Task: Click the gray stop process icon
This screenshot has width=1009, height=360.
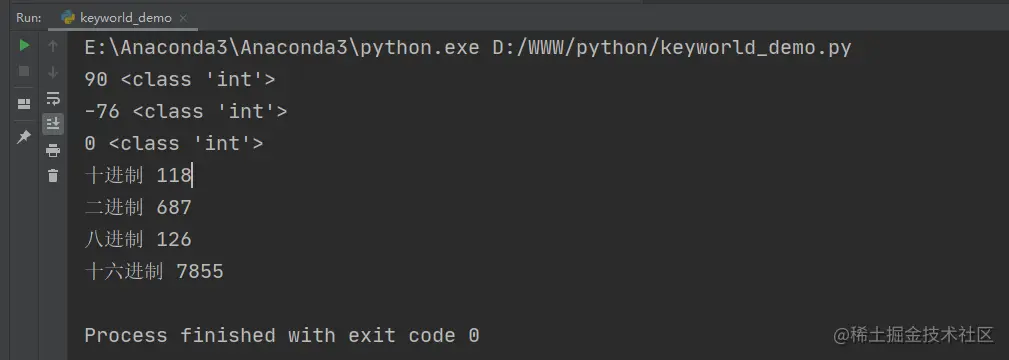Action: click(x=24, y=71)
